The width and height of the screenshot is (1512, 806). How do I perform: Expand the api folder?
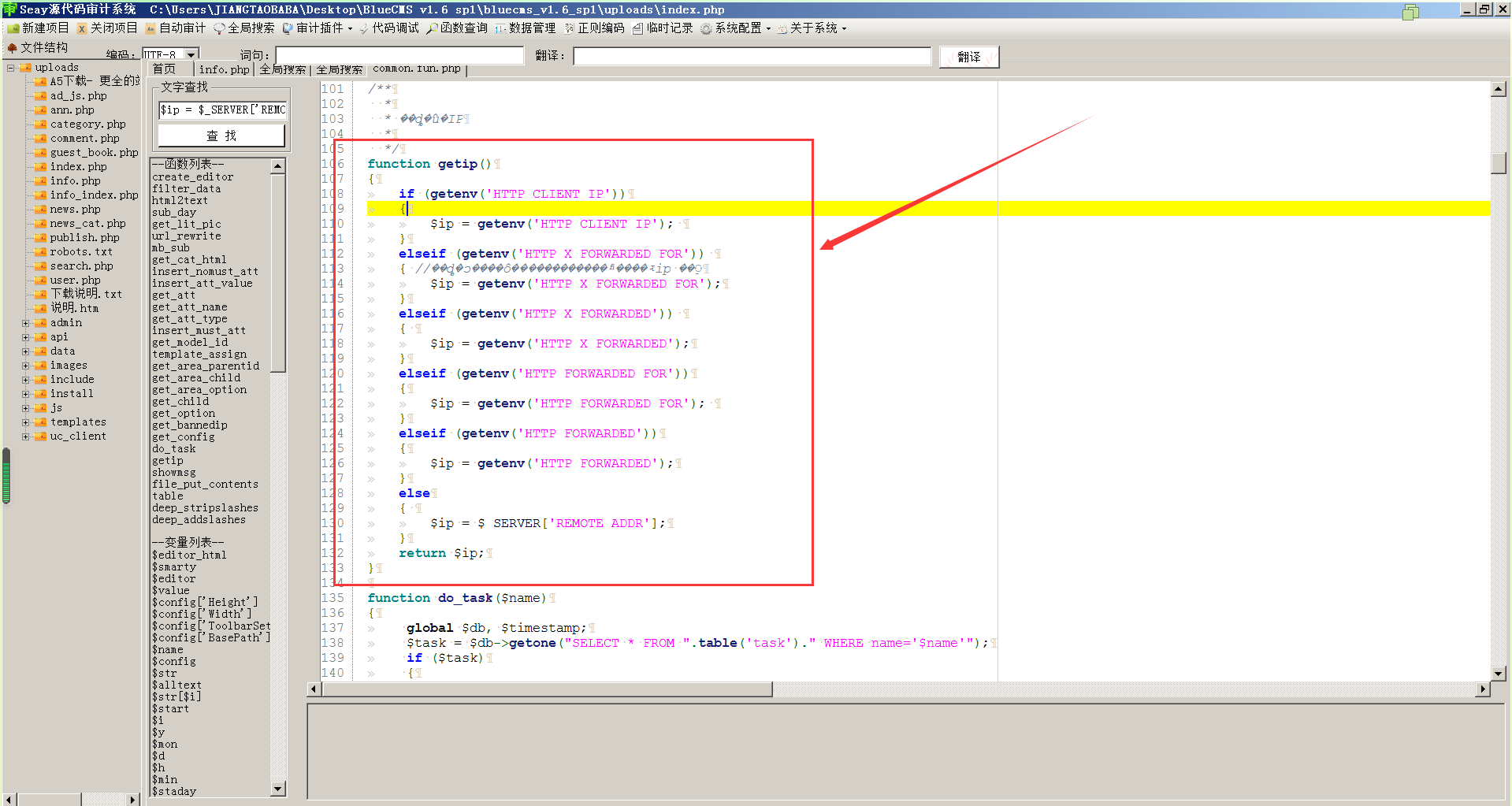[25, 337]
